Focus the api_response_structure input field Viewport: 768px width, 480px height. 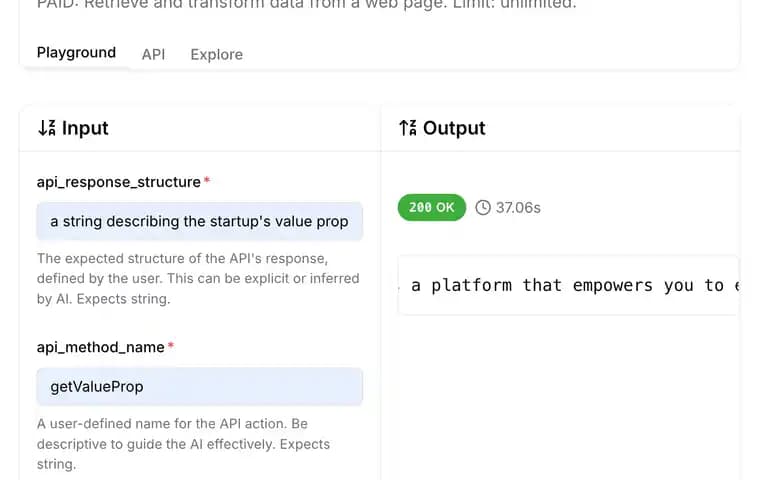(x=199, y=221)
